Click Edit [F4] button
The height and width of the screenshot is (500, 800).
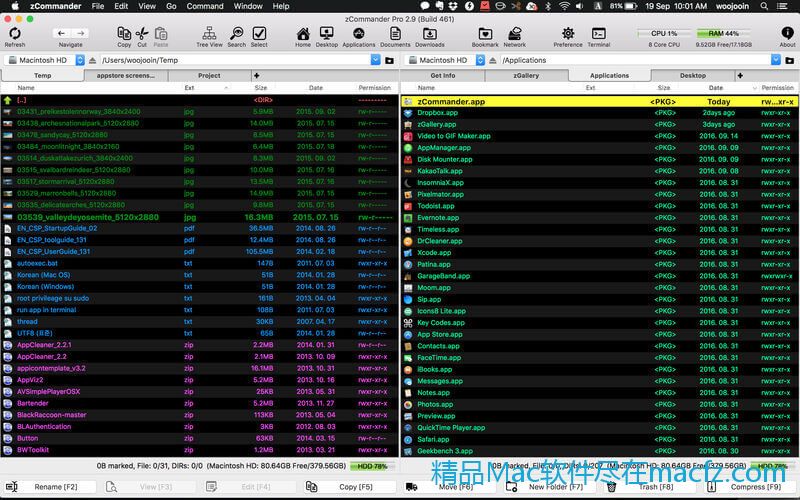pyautogui.click(x=251, y=487)
